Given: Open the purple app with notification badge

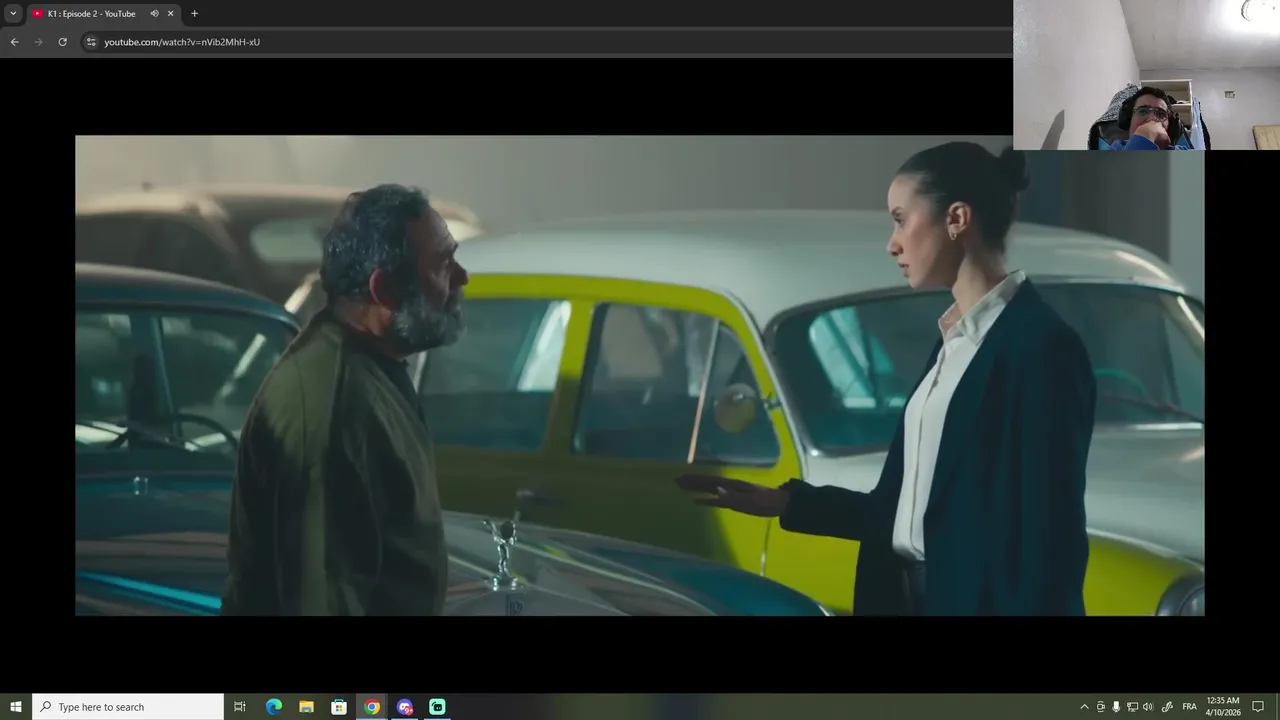Looking at the screenshot, I should tap(405, 707).
